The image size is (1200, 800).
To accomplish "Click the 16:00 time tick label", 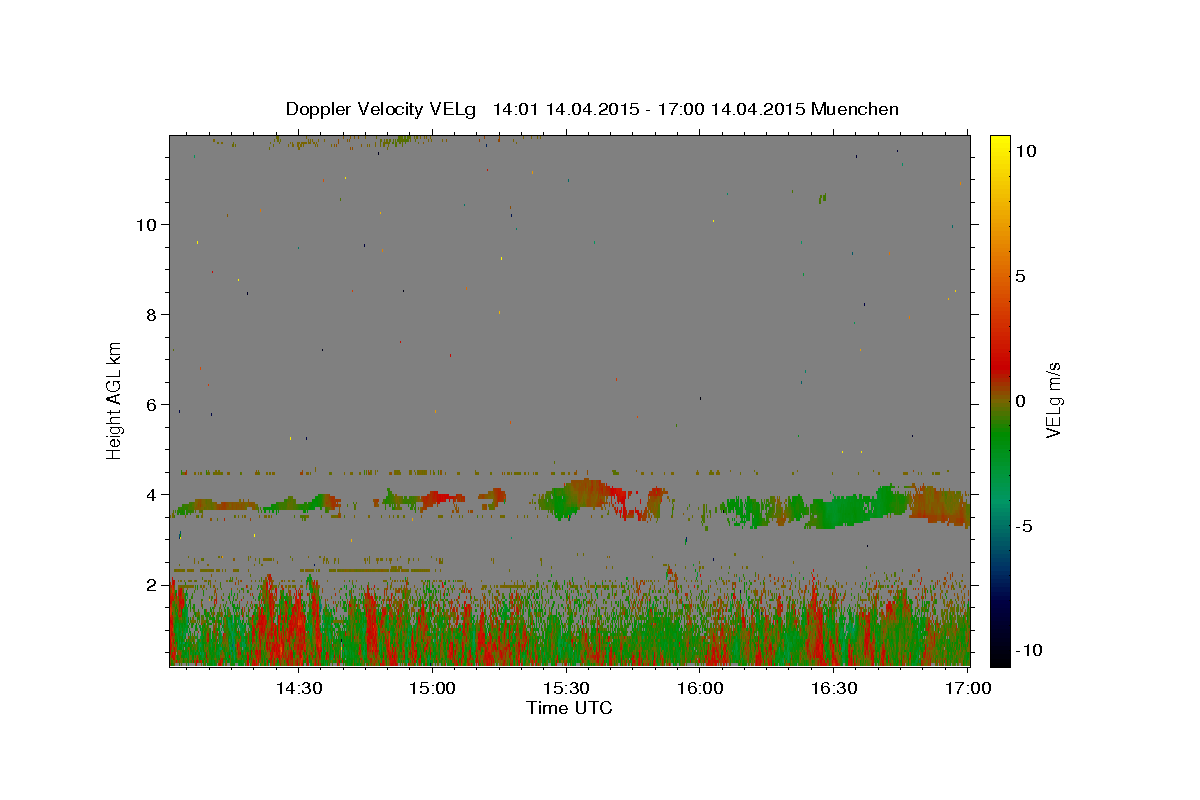I will [700, 688].
